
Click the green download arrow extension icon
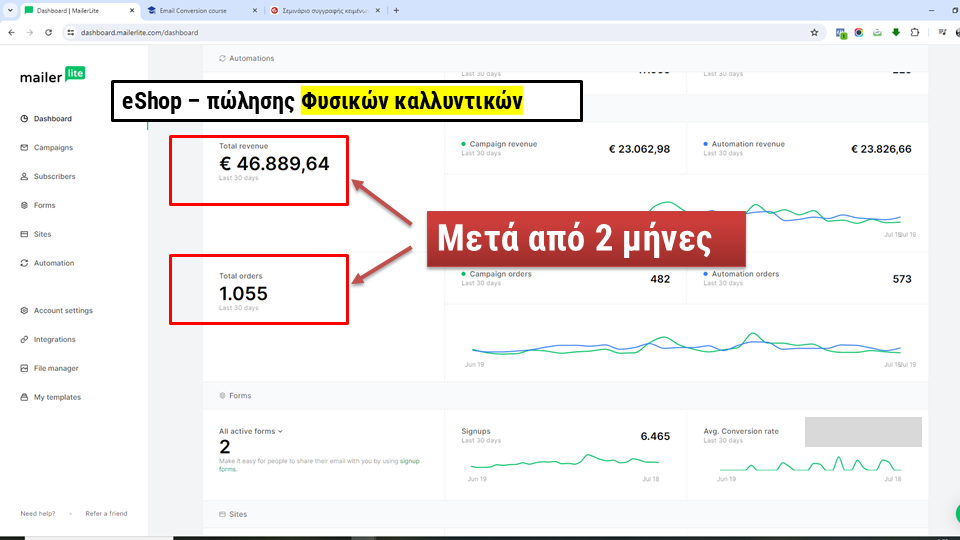point(896,32)
